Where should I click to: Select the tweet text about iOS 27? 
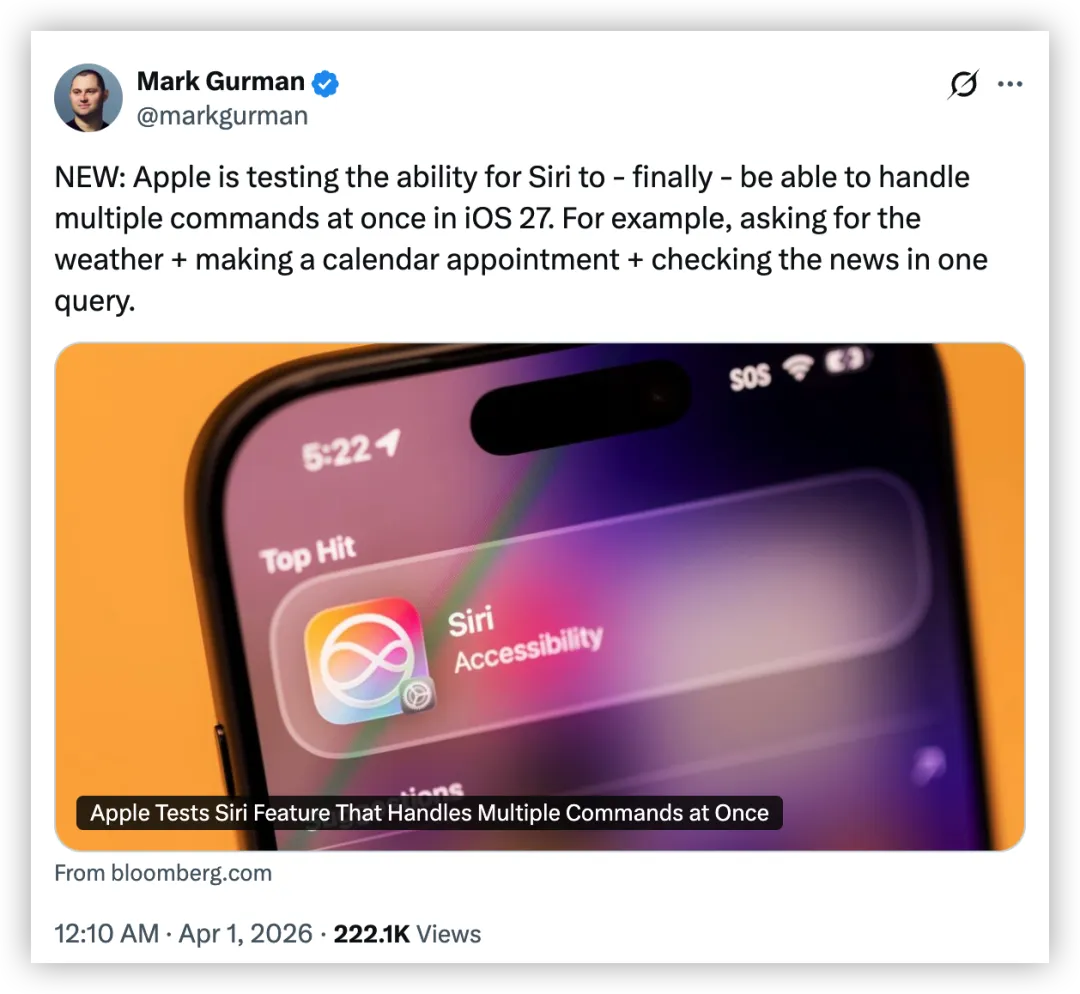coord(521,238)
